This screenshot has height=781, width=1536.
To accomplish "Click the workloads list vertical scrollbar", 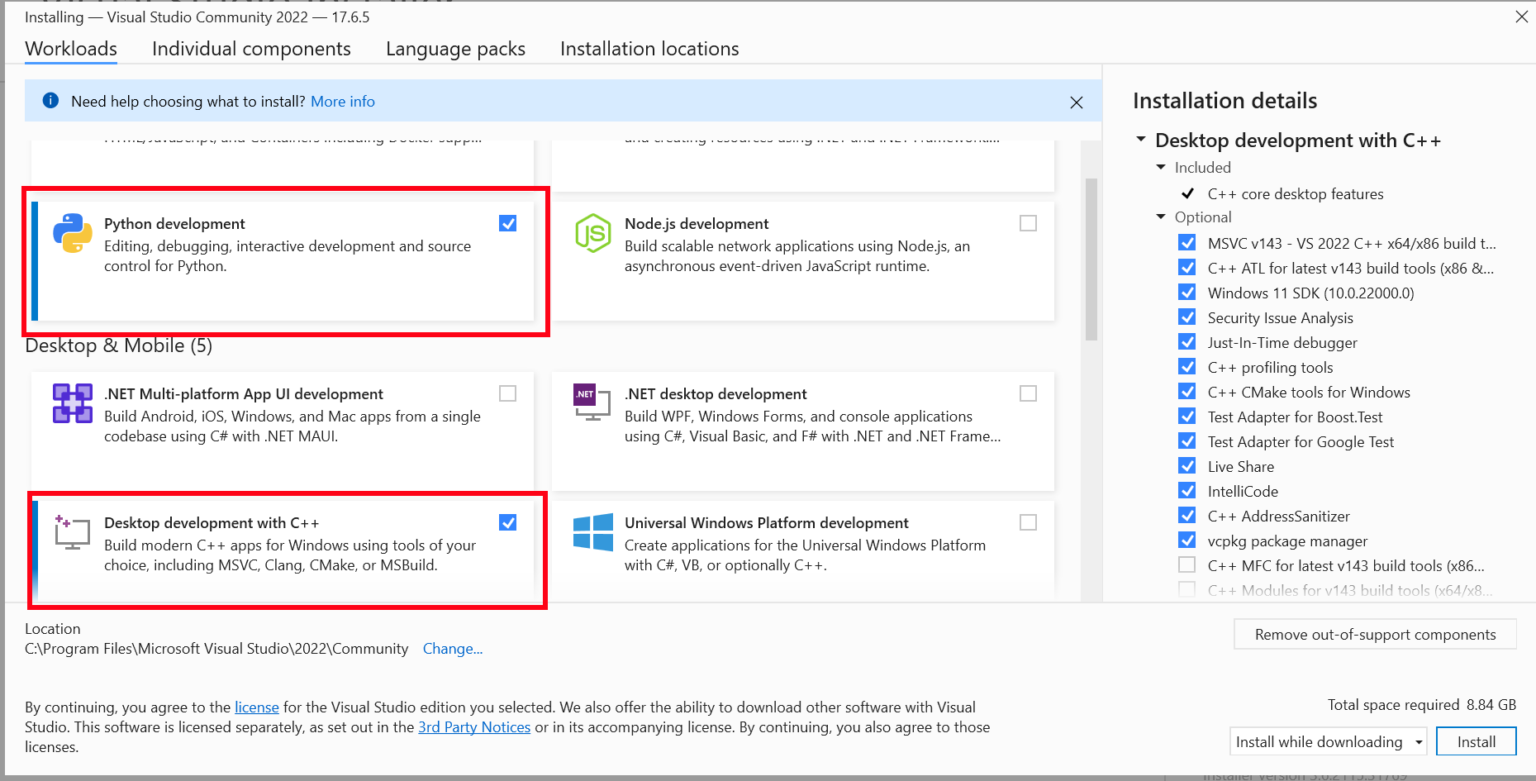I will click(1091, 260).
